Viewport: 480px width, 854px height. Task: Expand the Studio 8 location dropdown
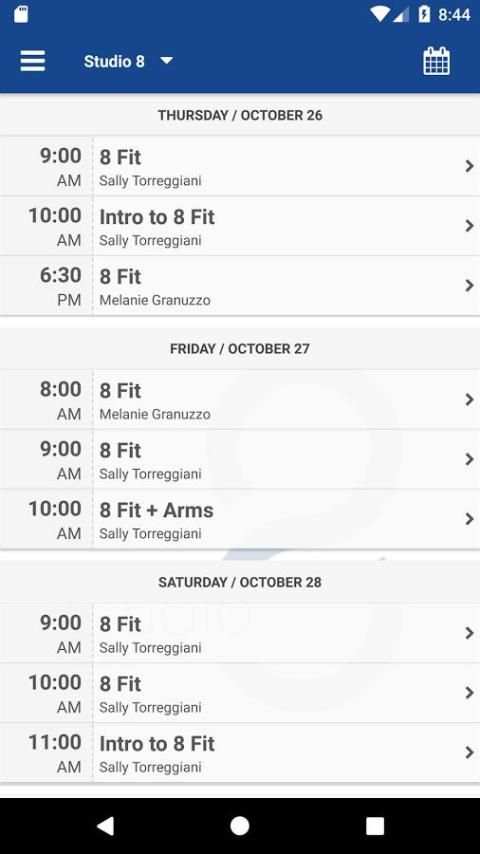[129, 61]
